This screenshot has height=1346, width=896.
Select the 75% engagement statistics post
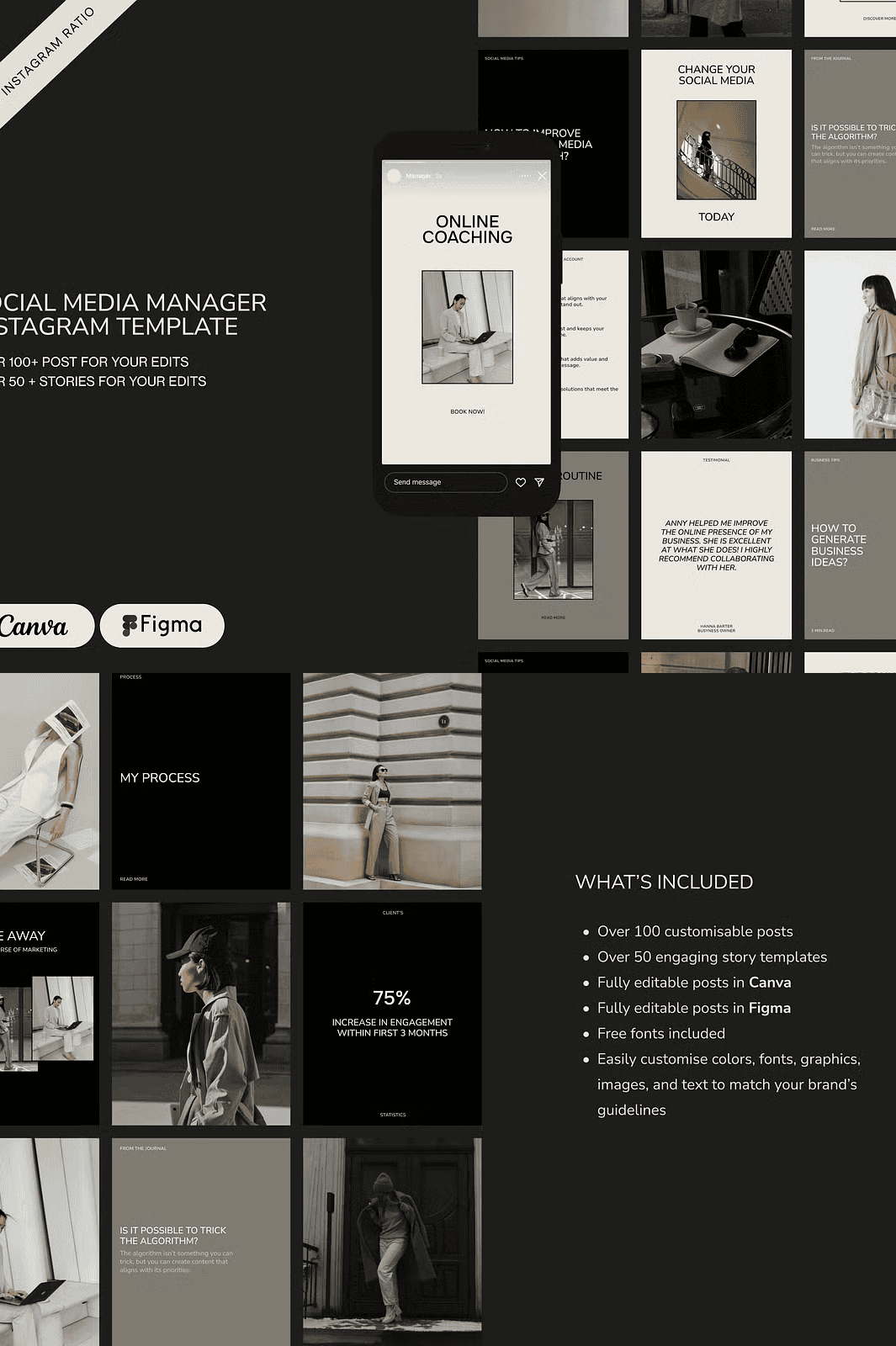tap(392, 1013)
